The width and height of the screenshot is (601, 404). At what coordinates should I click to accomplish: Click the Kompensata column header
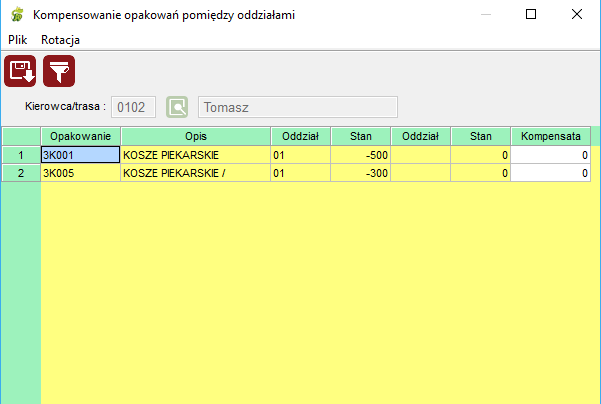(550, 136)
